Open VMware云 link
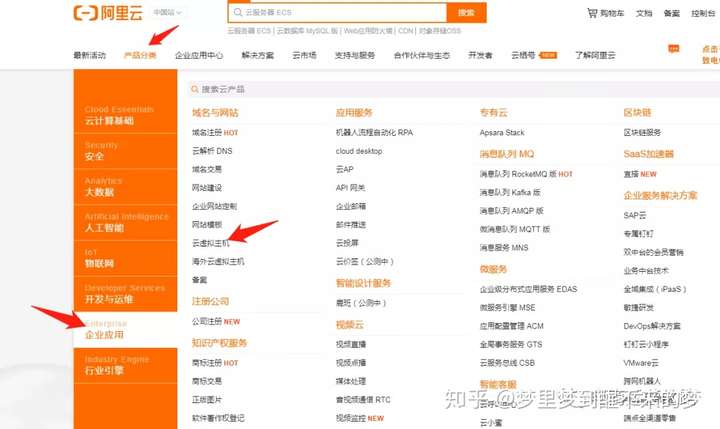The width and height of the screenshot is (720, 429). tap(641, 363)
